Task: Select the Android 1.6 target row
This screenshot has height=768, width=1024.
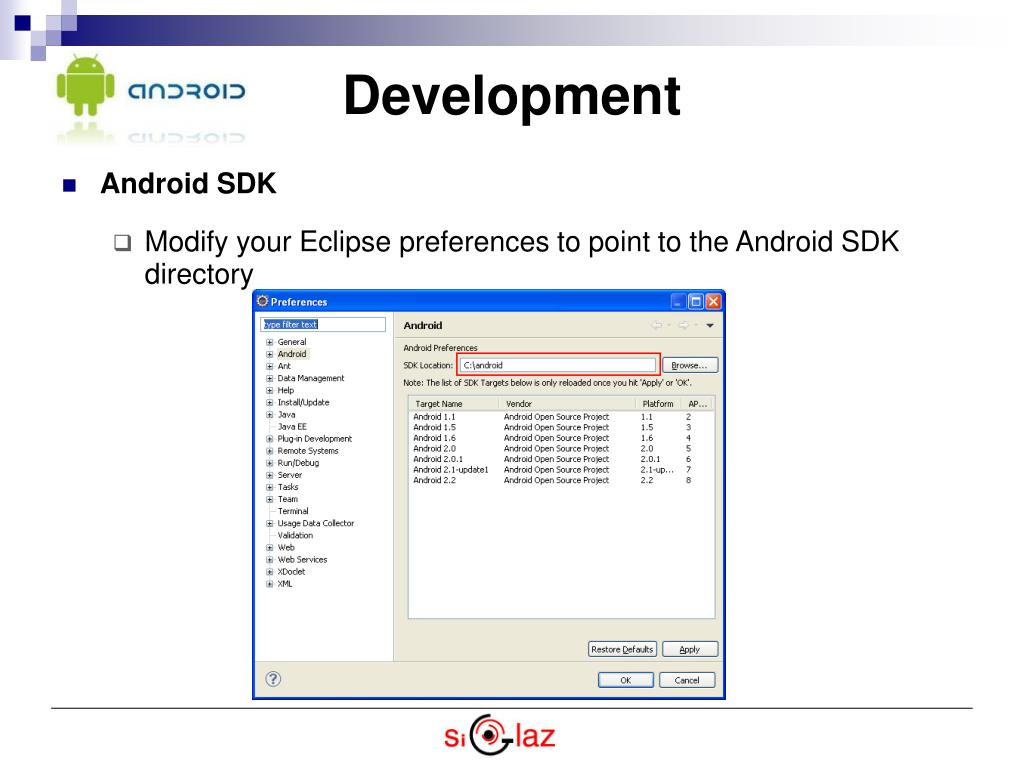Action: (x=561, y=438)
